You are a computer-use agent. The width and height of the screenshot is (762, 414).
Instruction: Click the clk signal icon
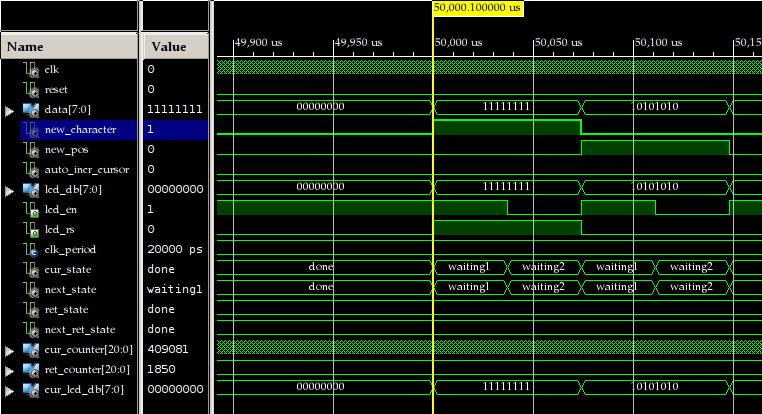pos(30,70)
